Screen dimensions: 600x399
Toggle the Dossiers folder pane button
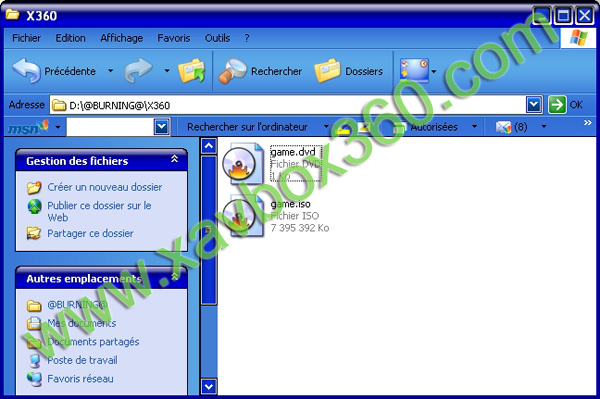coord(349,71)
